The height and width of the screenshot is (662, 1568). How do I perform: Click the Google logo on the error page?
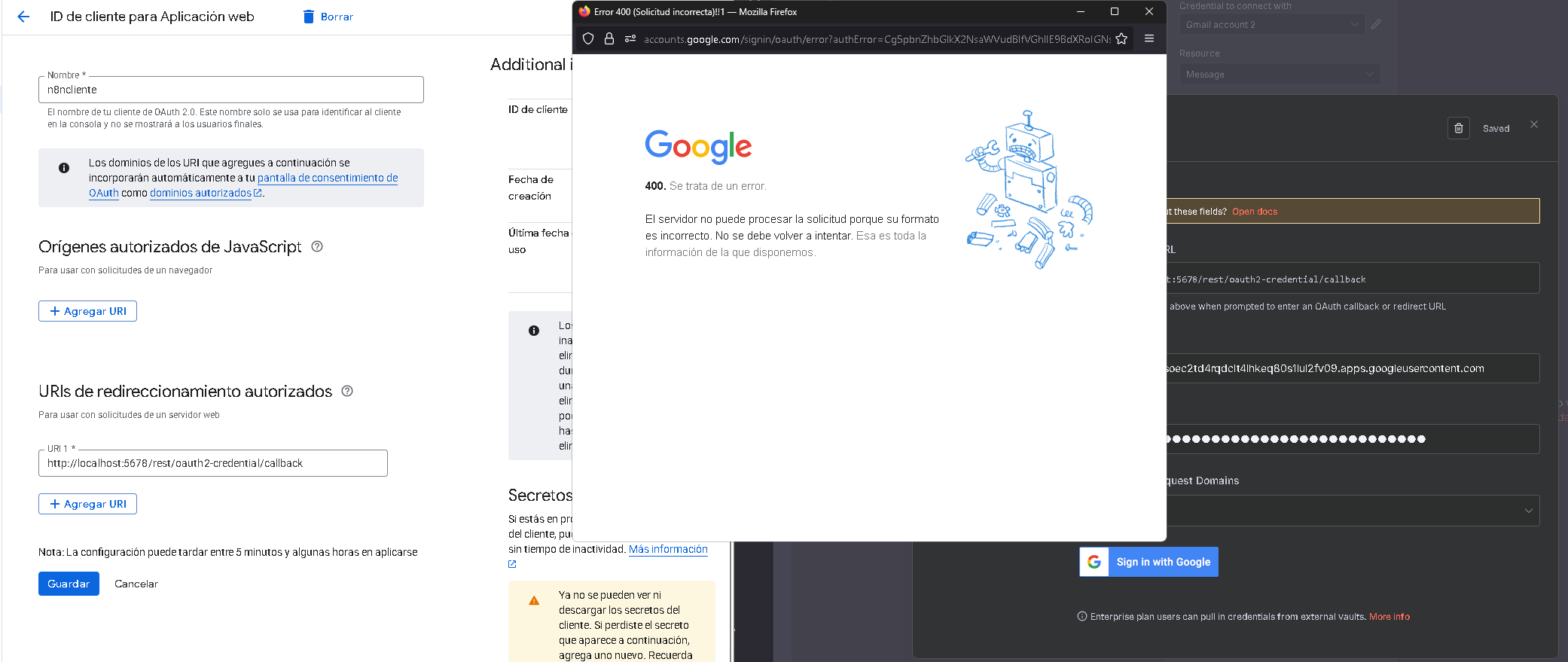point(698,147)
